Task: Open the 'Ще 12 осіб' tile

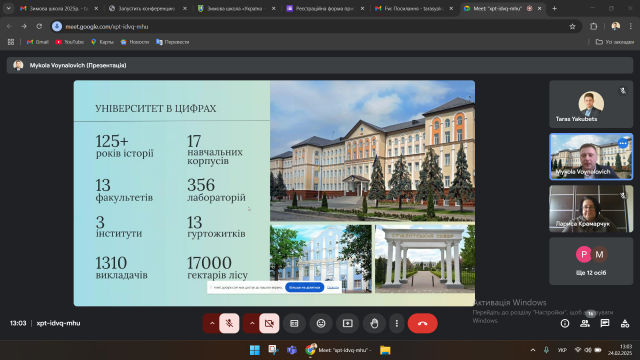Action: coord(591,261)
